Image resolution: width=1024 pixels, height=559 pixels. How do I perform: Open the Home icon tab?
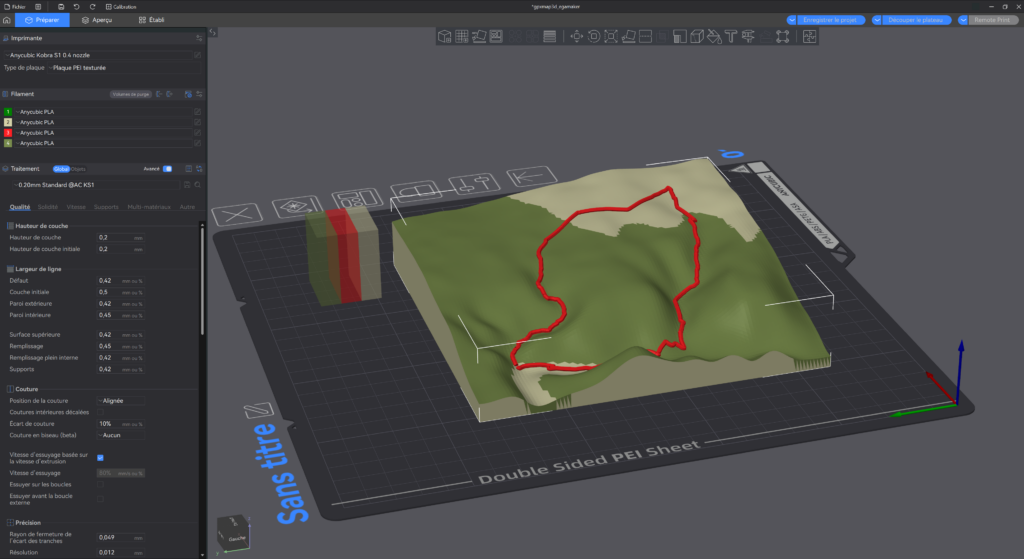(7, 20)
